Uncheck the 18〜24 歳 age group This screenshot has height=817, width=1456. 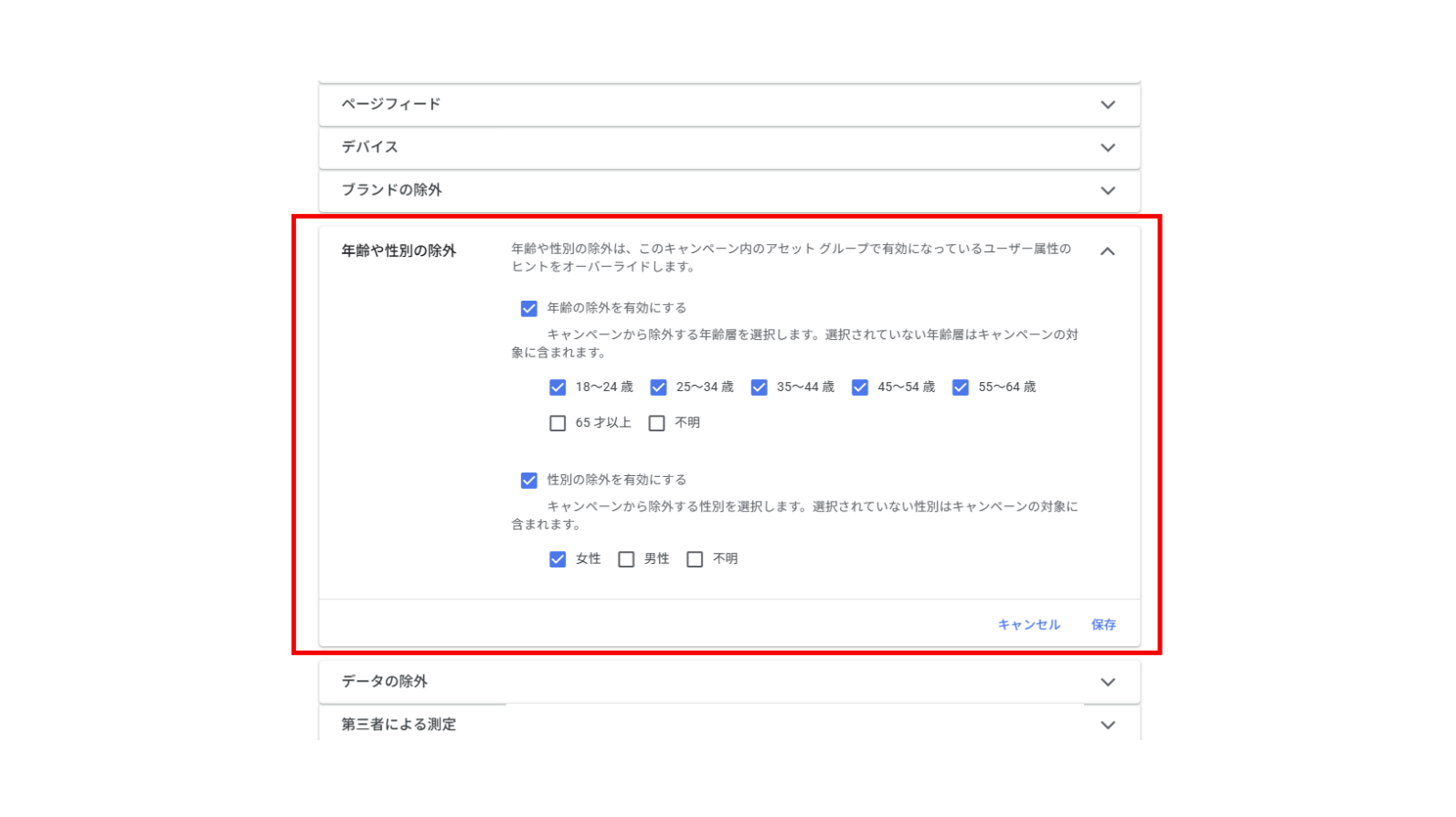[x=558, y=387]
